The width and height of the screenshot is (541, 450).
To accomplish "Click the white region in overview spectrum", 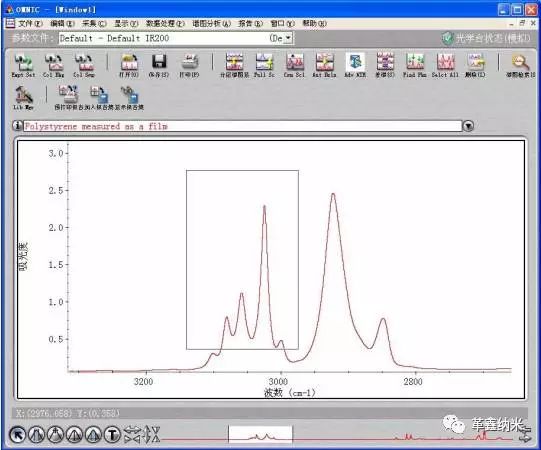I will pyautogui.click(x=260, y=434).
